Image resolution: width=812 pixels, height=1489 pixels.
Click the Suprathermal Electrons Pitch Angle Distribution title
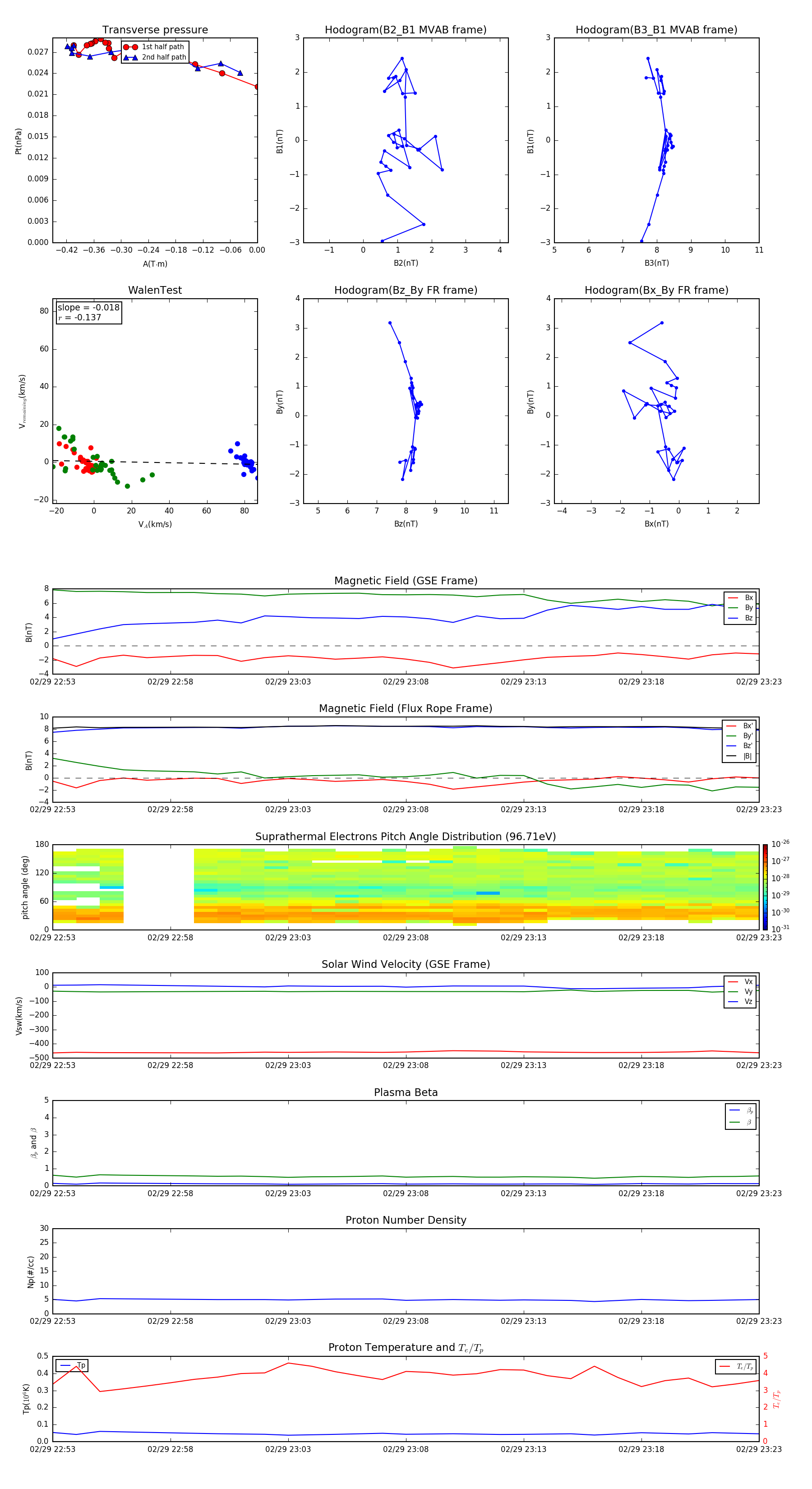[x=406, y=837]
